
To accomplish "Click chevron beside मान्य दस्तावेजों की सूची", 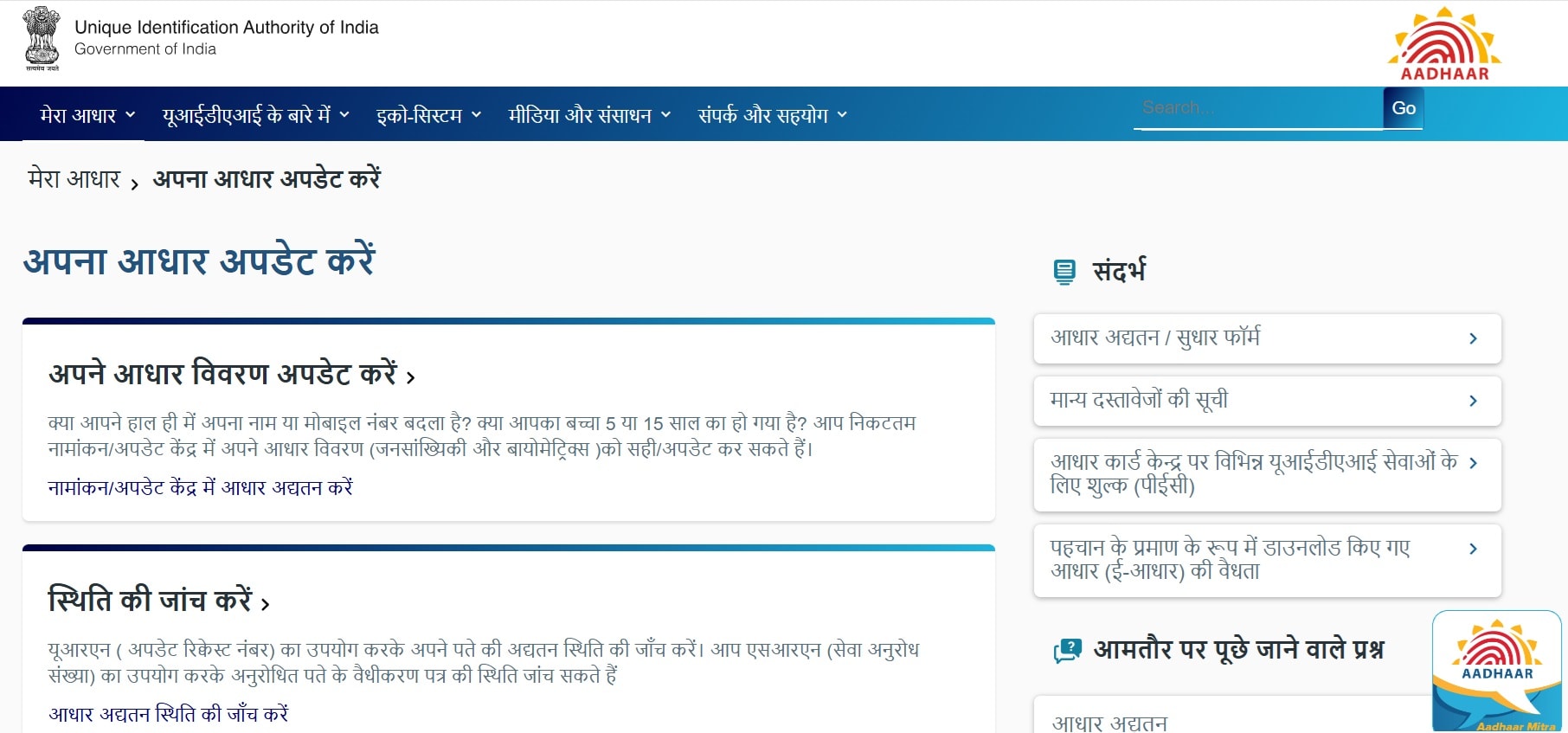I will click(x=1473, y=401).
